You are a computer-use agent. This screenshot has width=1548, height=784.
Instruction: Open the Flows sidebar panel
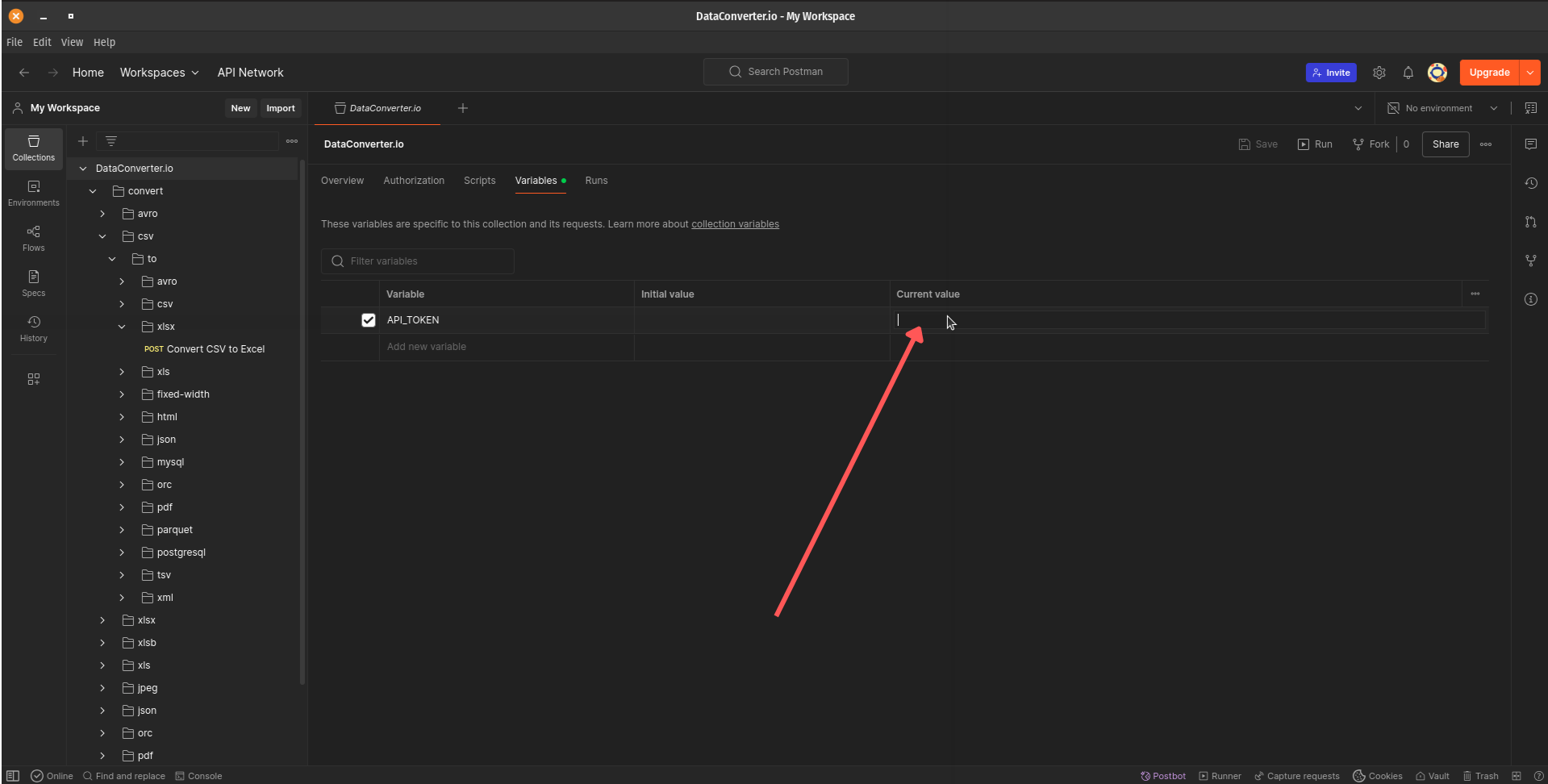33,239
